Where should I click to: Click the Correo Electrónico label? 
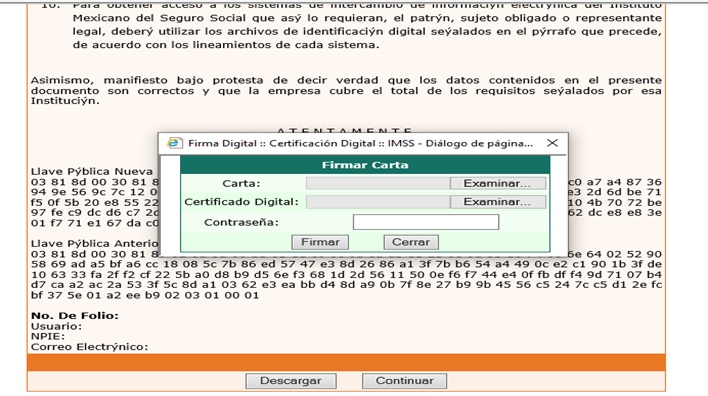click(x=89, y=347)
